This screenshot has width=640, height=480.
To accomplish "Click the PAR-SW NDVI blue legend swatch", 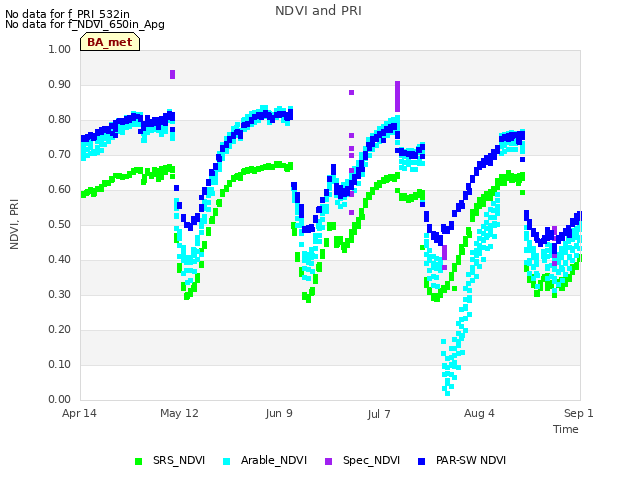I will tap(422, 461).
